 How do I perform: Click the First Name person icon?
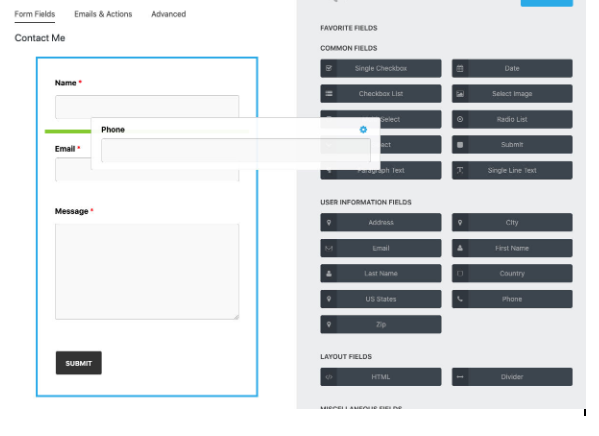click(460, 248)
